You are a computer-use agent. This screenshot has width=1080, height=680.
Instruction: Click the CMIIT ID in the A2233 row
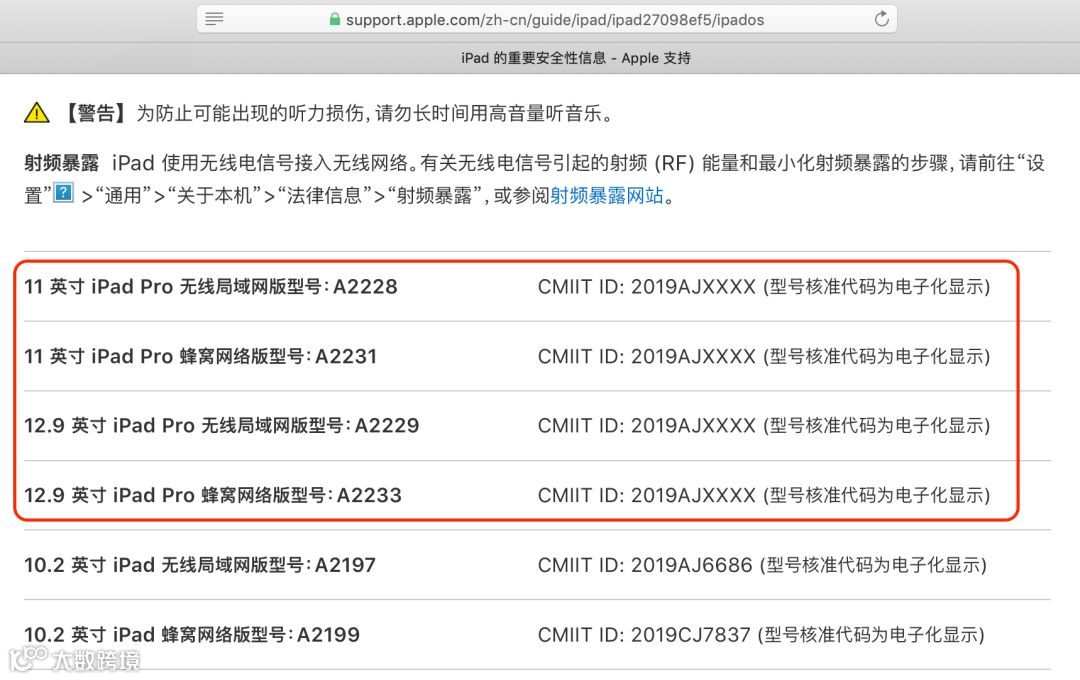pos(764,495)
